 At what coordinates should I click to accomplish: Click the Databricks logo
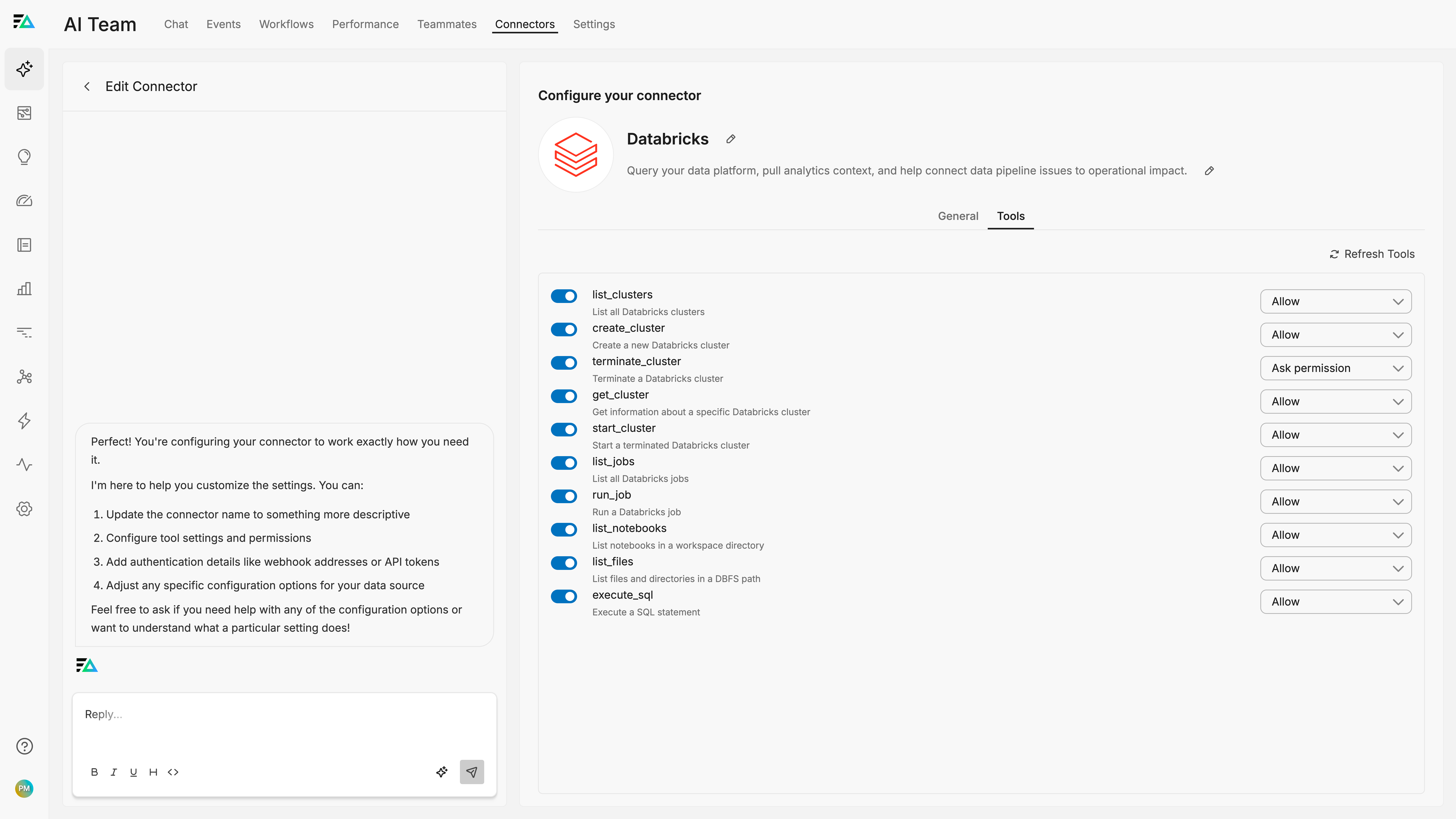tap(576, 155)
